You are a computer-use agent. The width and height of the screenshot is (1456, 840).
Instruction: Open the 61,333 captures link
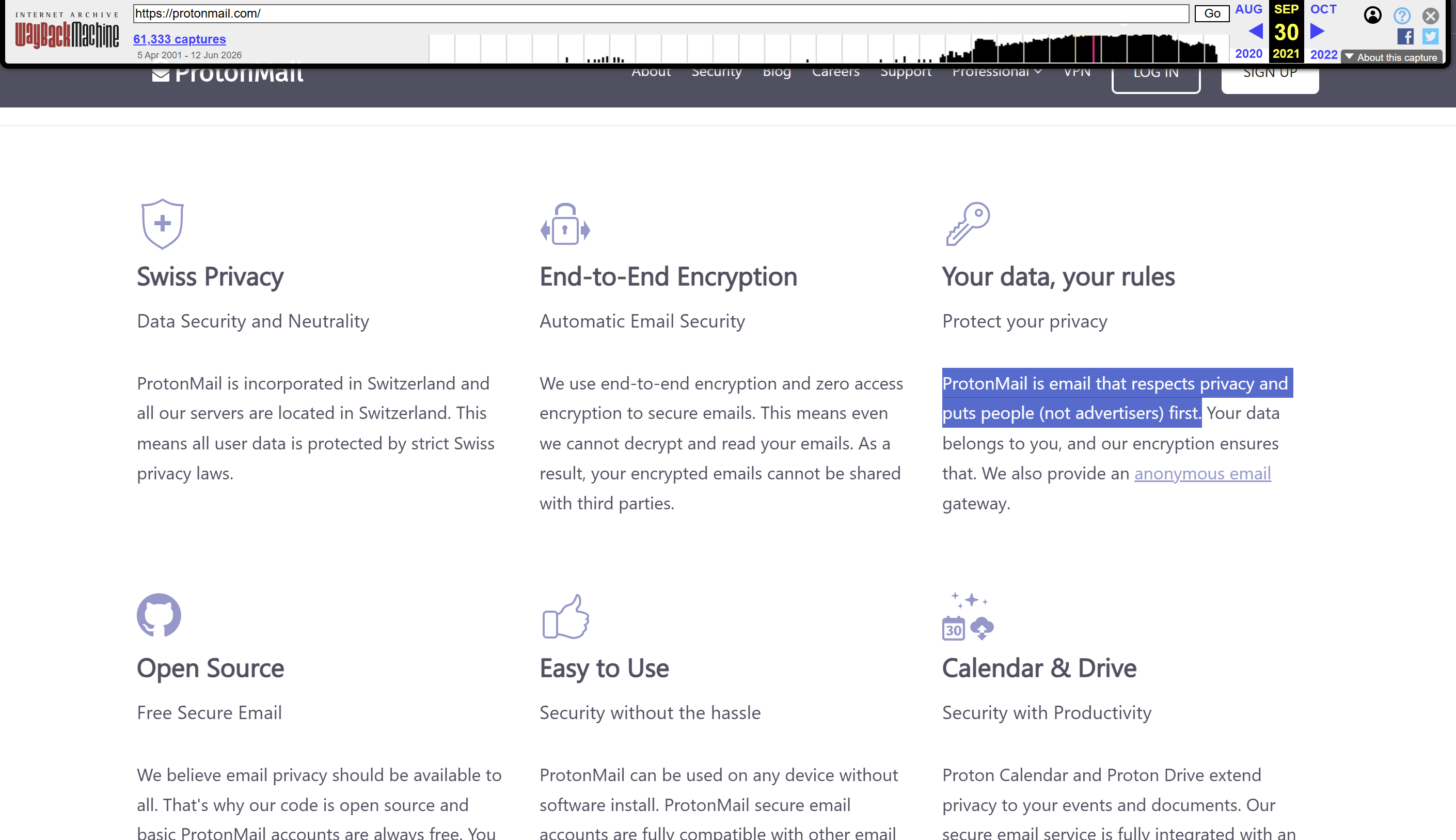pyautogui.click(x=179, y=39)
